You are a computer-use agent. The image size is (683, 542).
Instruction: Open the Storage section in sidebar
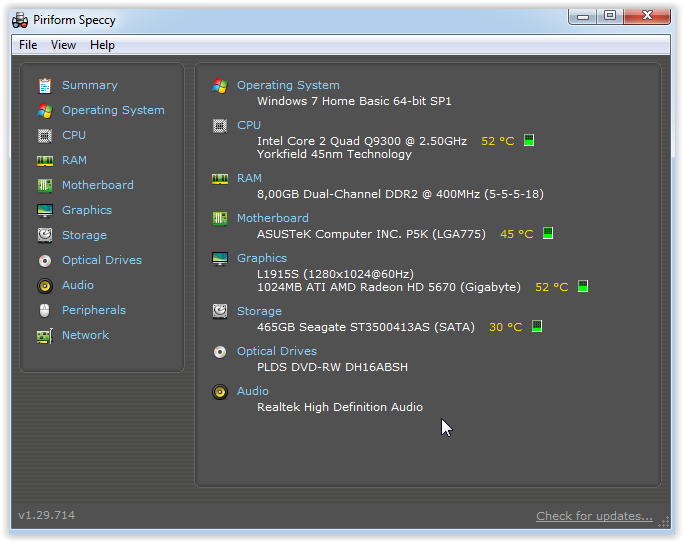tap(84, 235)
